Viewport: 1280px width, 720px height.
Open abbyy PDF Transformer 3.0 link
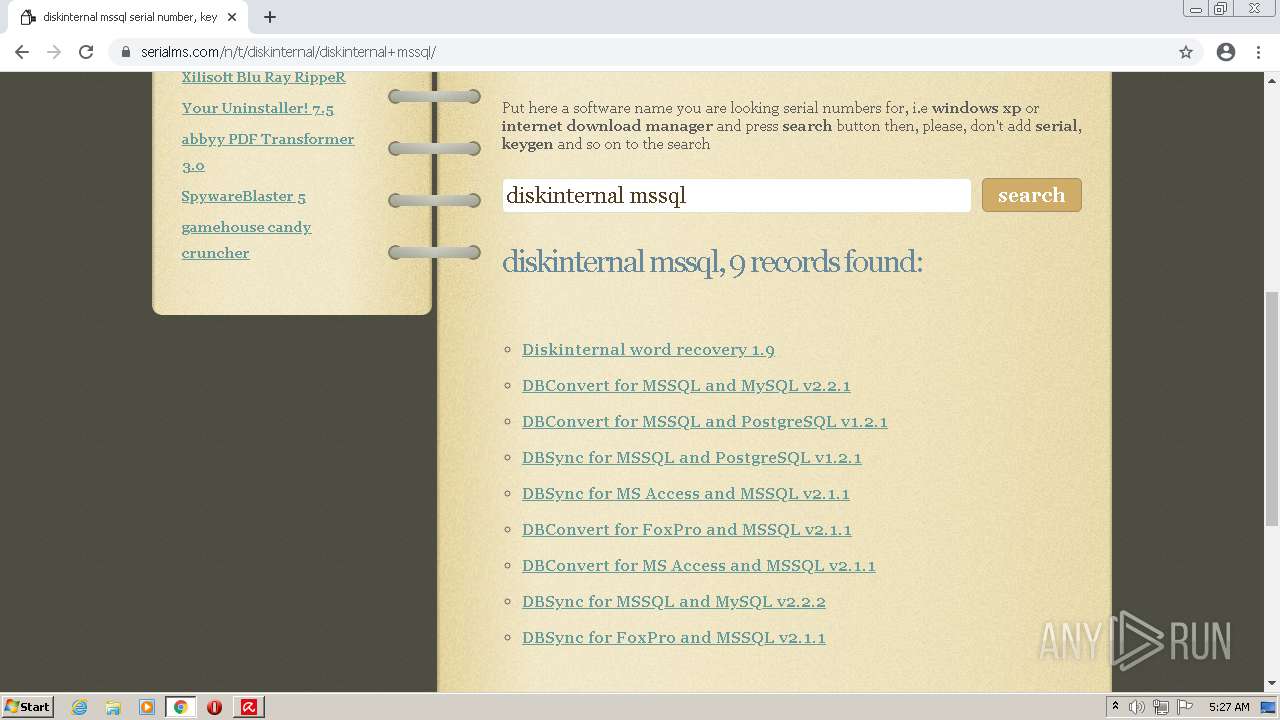coord(268,152)
